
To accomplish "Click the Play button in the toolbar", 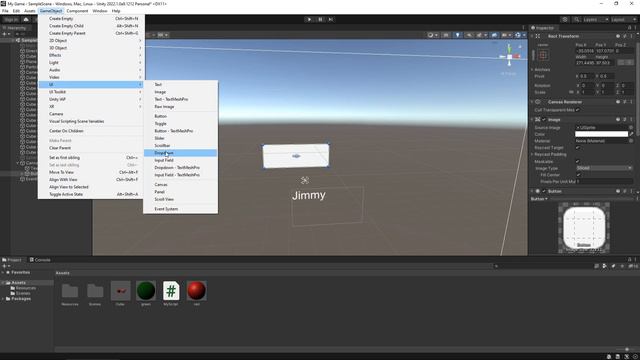I will coord(309,19).
